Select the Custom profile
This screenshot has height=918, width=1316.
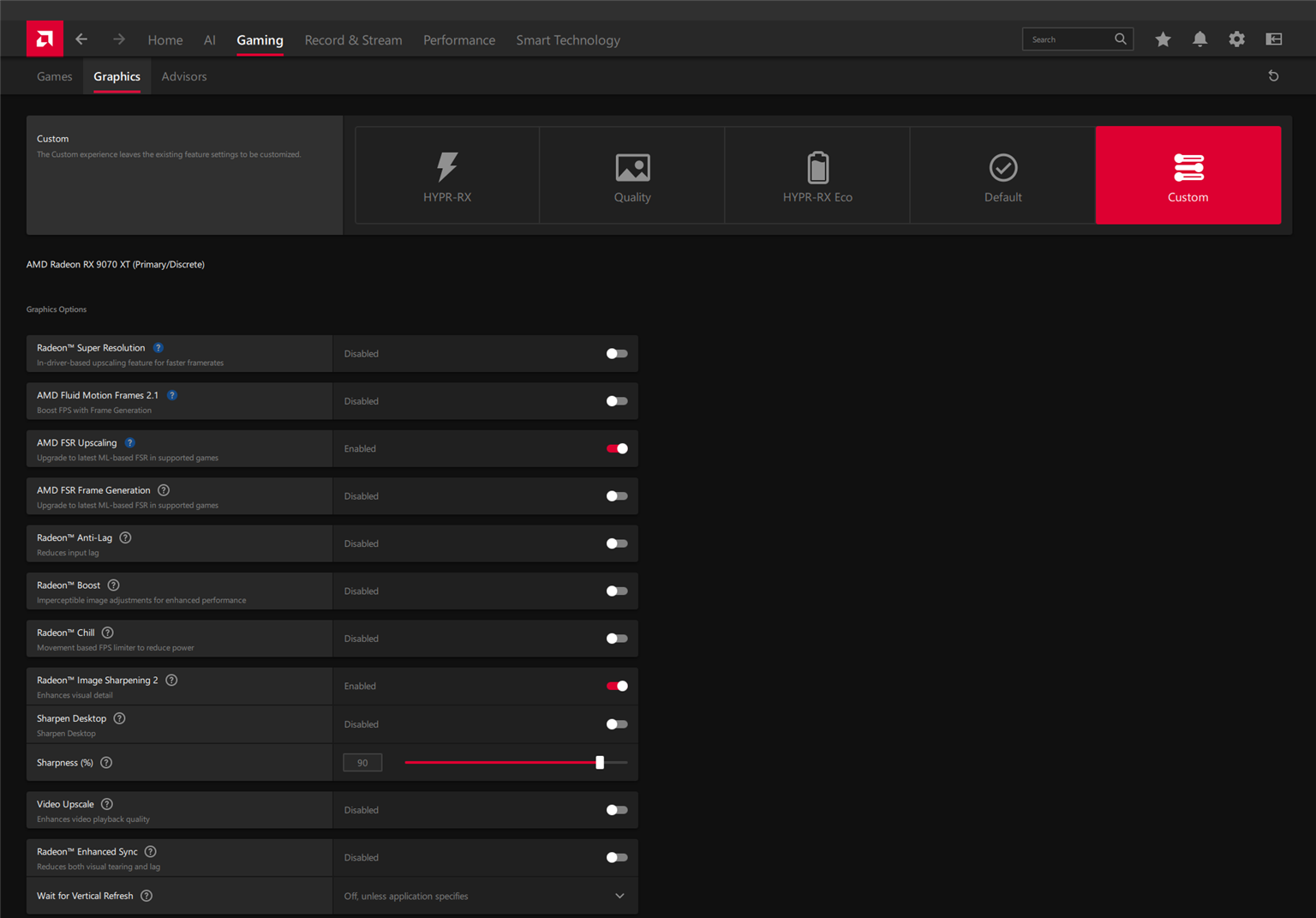(x=1188, y=176)
